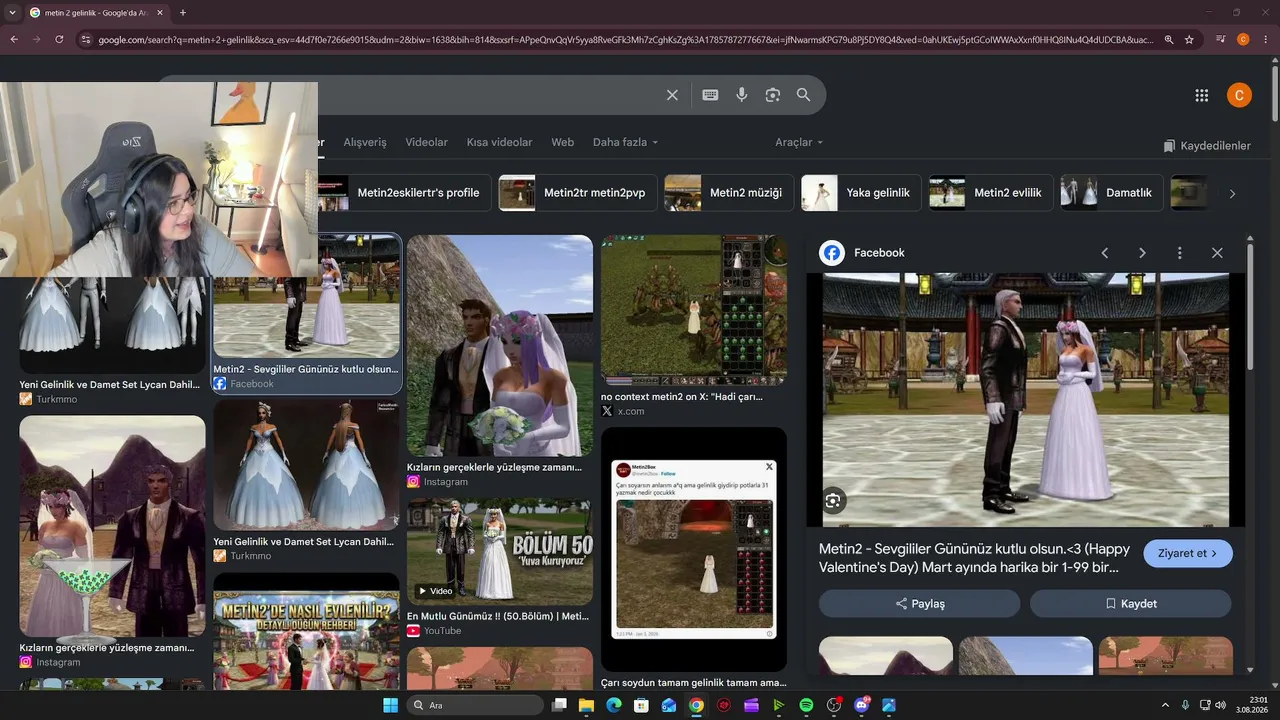Switch to the Kısa videolar tab

[499, 142]
